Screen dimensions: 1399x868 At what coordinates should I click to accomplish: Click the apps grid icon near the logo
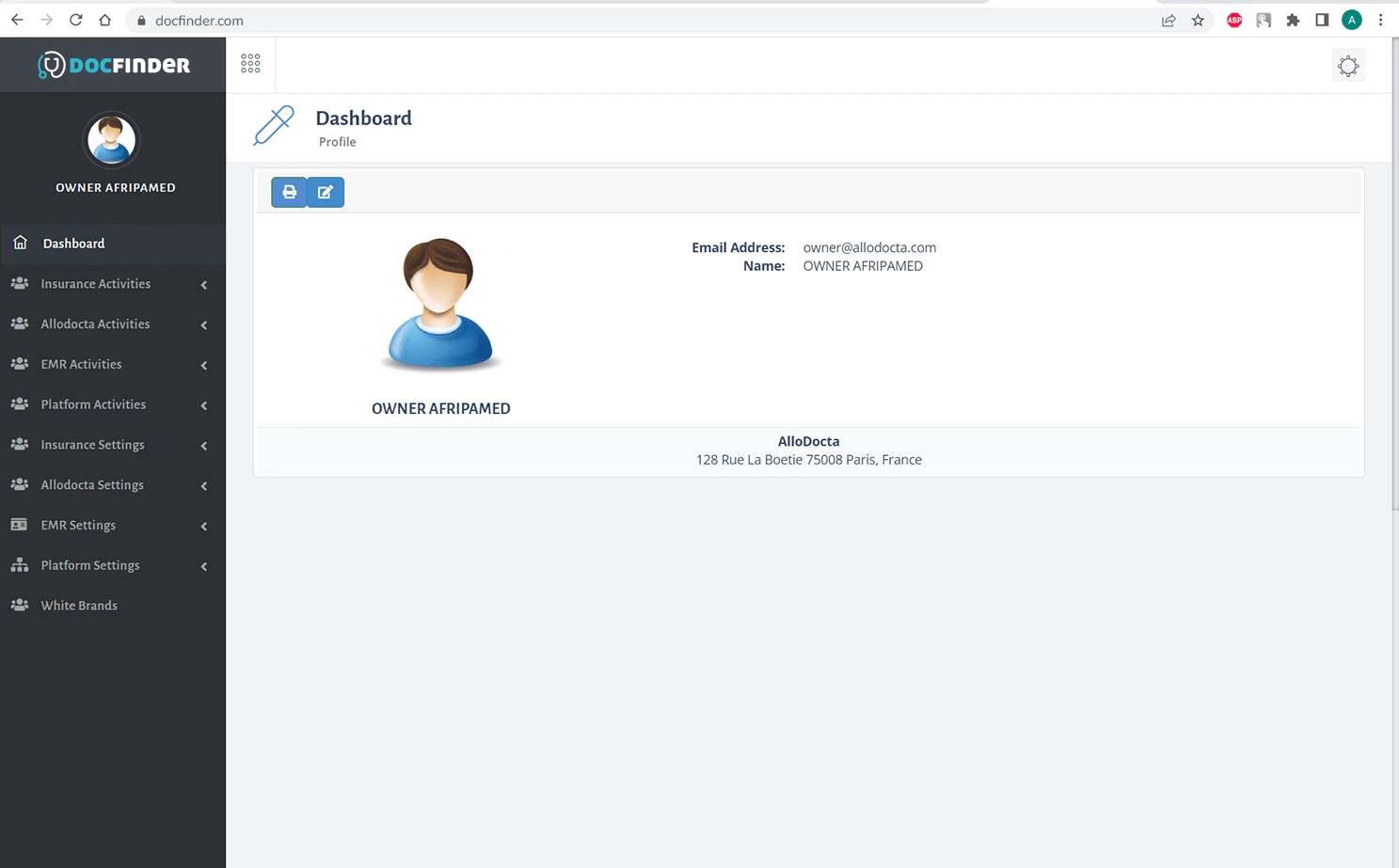pyautogui.click(x=249, y=63)
